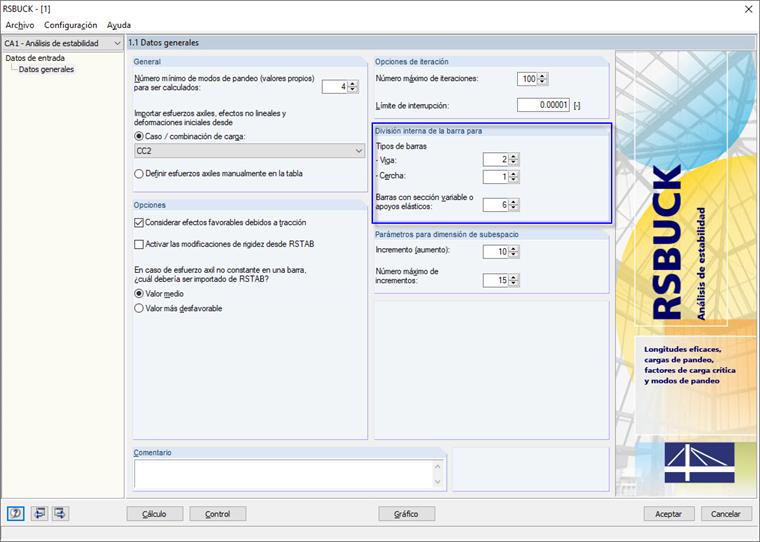This screenshot has width=760, height=542.
Task: Click the number of buckling modes field
Action: point(335,87)
